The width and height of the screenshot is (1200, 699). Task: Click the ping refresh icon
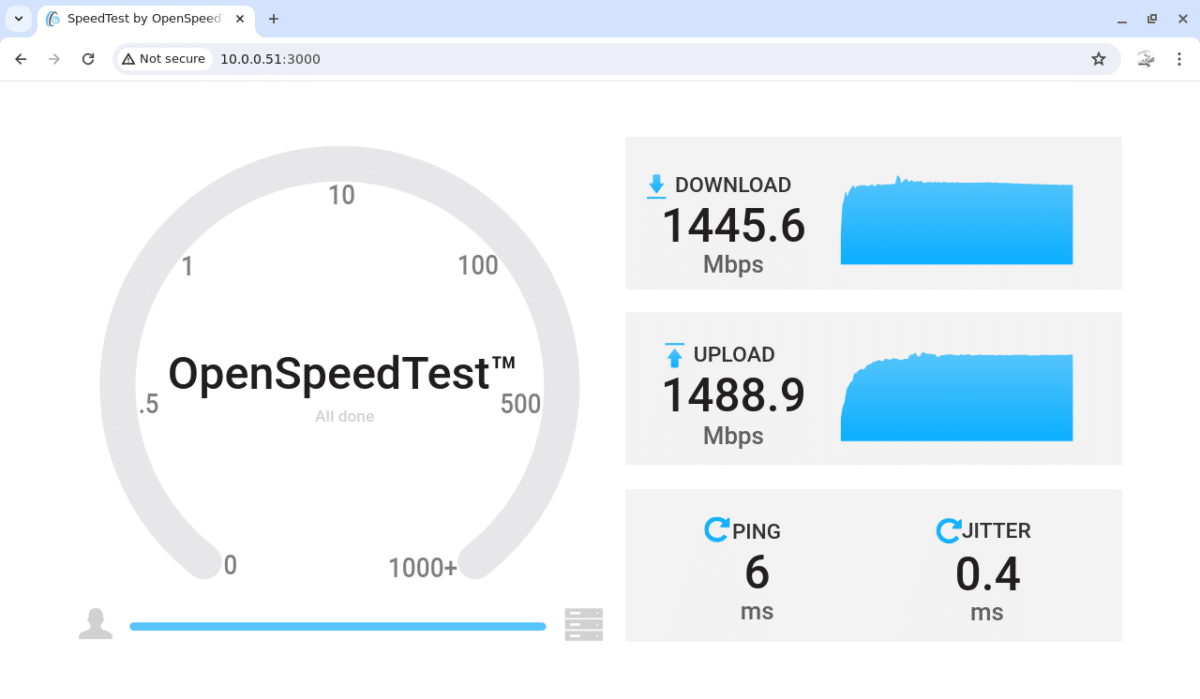click(x=717, y=529)
